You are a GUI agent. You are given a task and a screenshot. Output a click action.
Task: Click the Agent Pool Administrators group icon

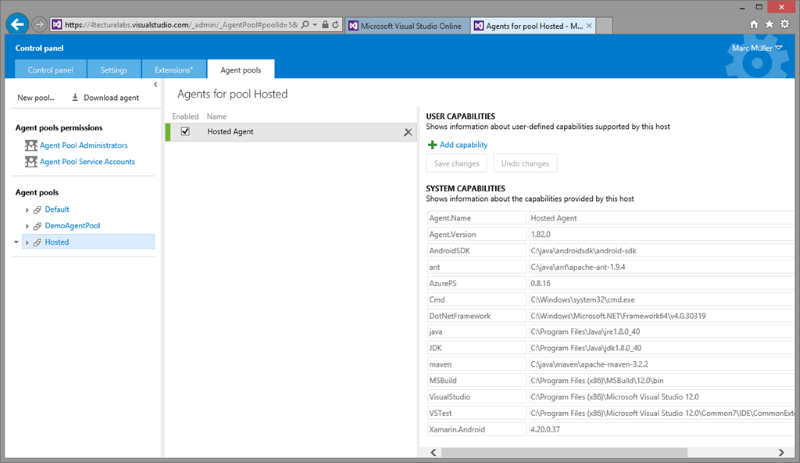(x=31, y=145)
